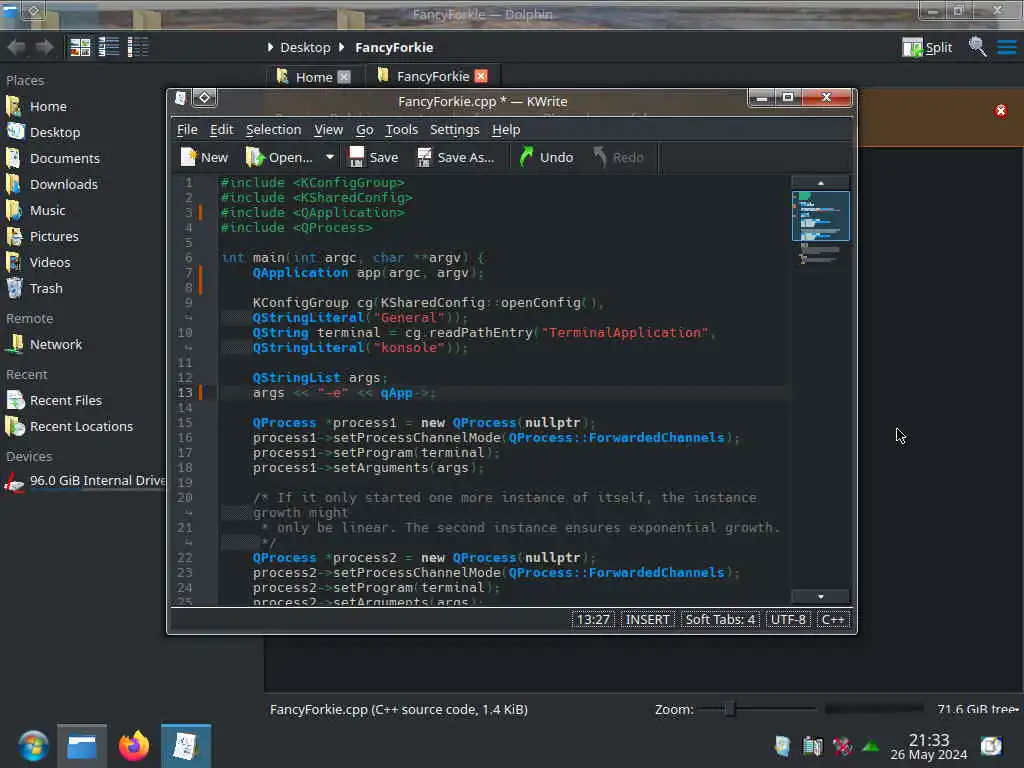The height and width of the screenshot is (768, 1024).
Task: Open the View menu
Action: (x=328, y=129)
